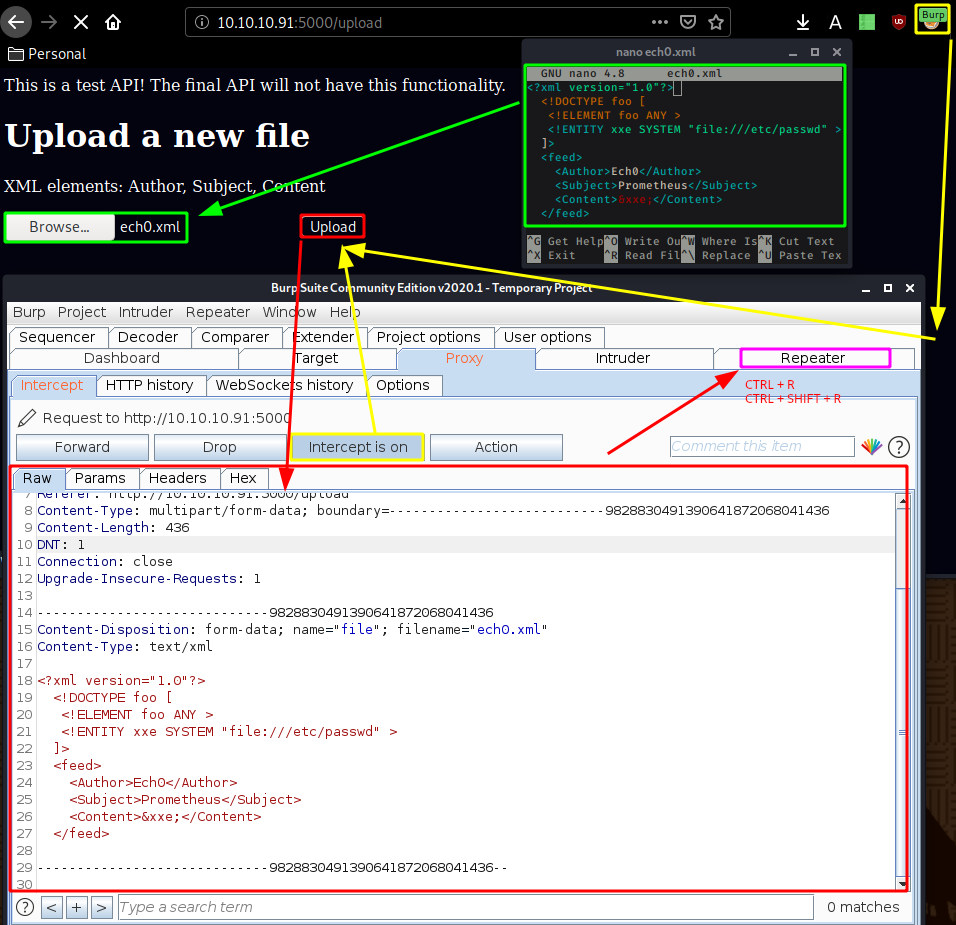The width and height of the screenshot is (956, 925).
Task: Click the Browse... file button
Action: click(x=60, y=227)
